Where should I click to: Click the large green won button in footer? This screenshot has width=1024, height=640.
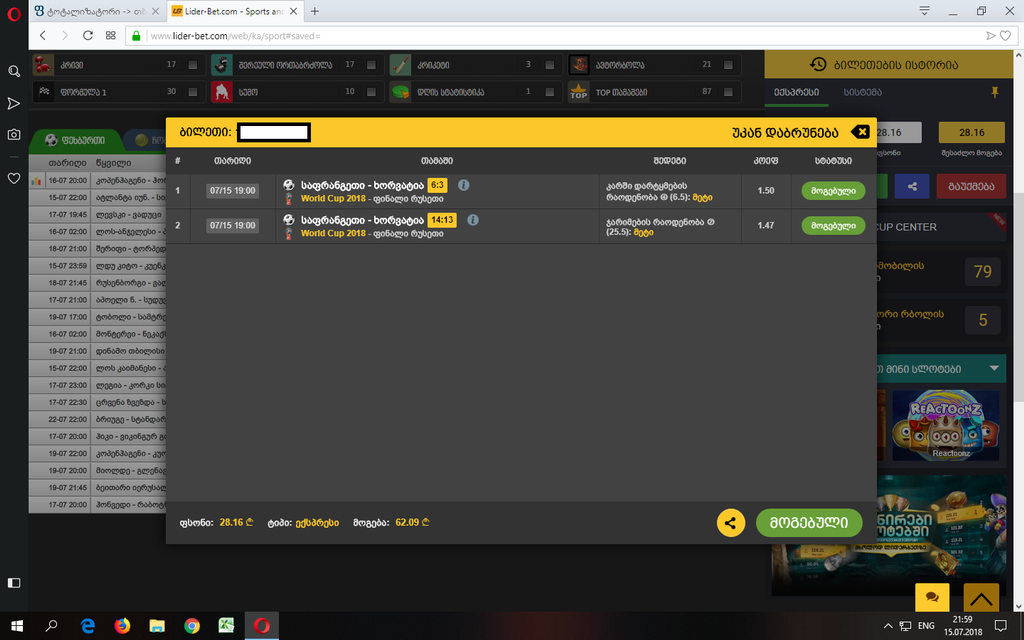coord(809,522)
